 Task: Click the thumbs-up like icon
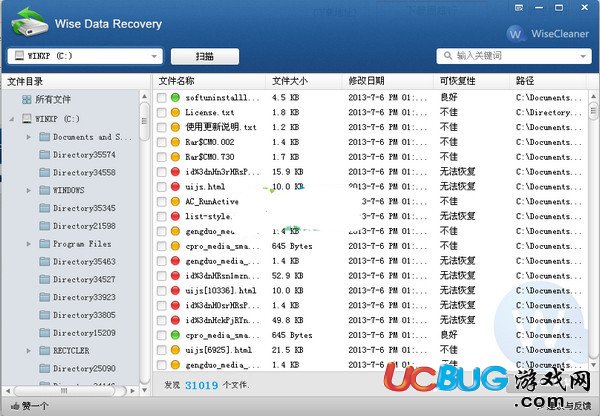(x=15, y=406)
